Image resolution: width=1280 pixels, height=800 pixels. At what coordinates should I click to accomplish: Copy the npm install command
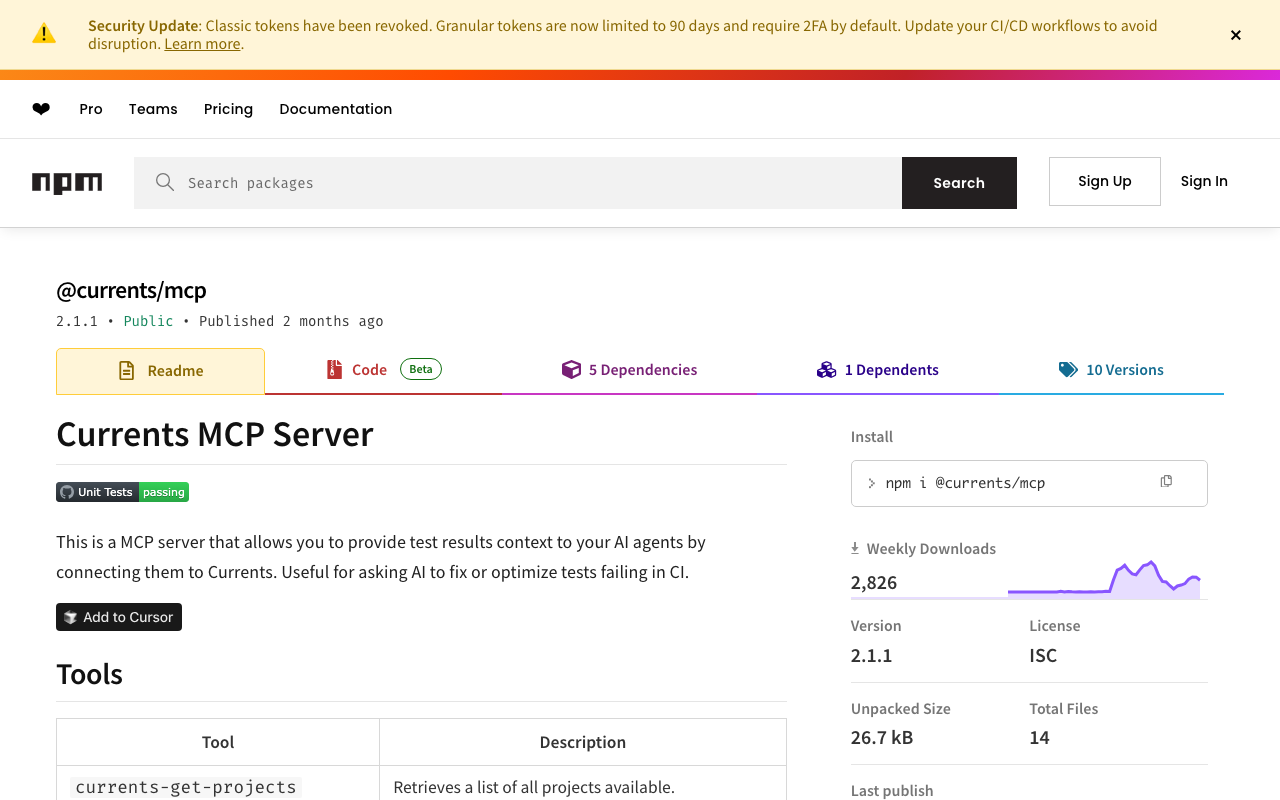coord(1166,482)
